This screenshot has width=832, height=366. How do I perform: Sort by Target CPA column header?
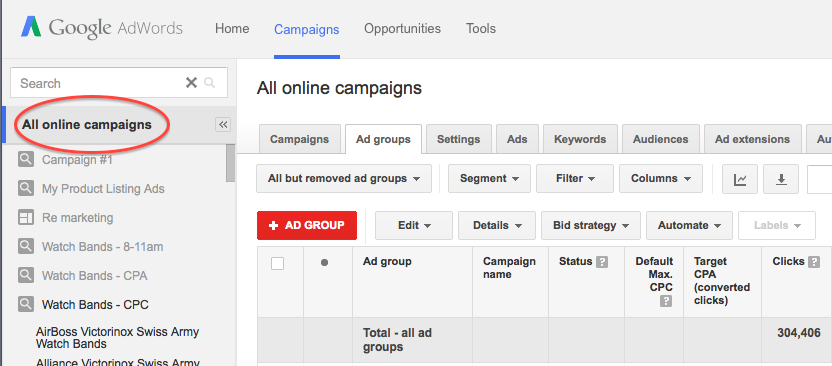point(722,281)
